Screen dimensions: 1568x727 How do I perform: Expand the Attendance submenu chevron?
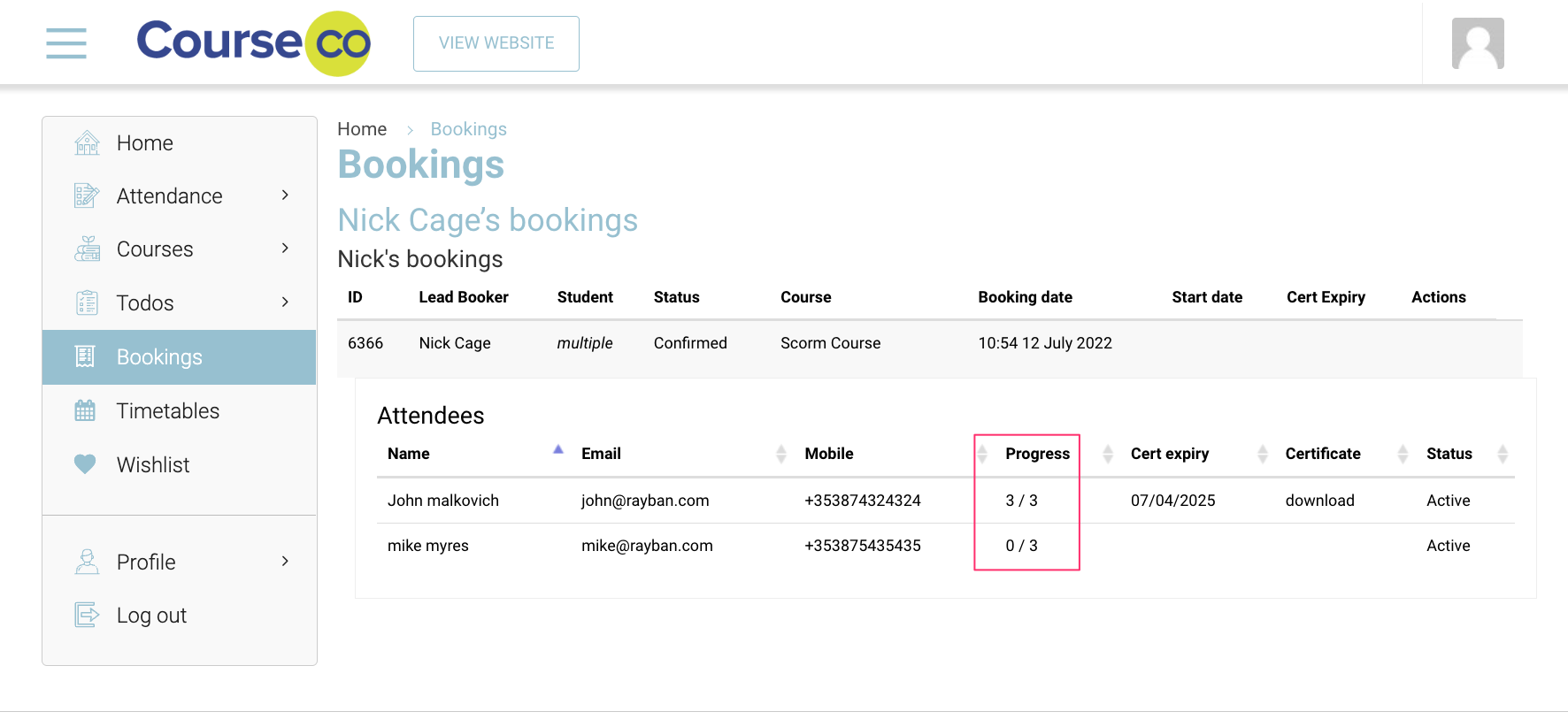click(285, 195)
